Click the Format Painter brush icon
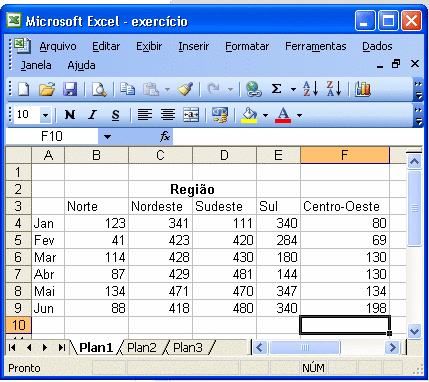Viewport: 429px width, 382px height. coord(185,89)
